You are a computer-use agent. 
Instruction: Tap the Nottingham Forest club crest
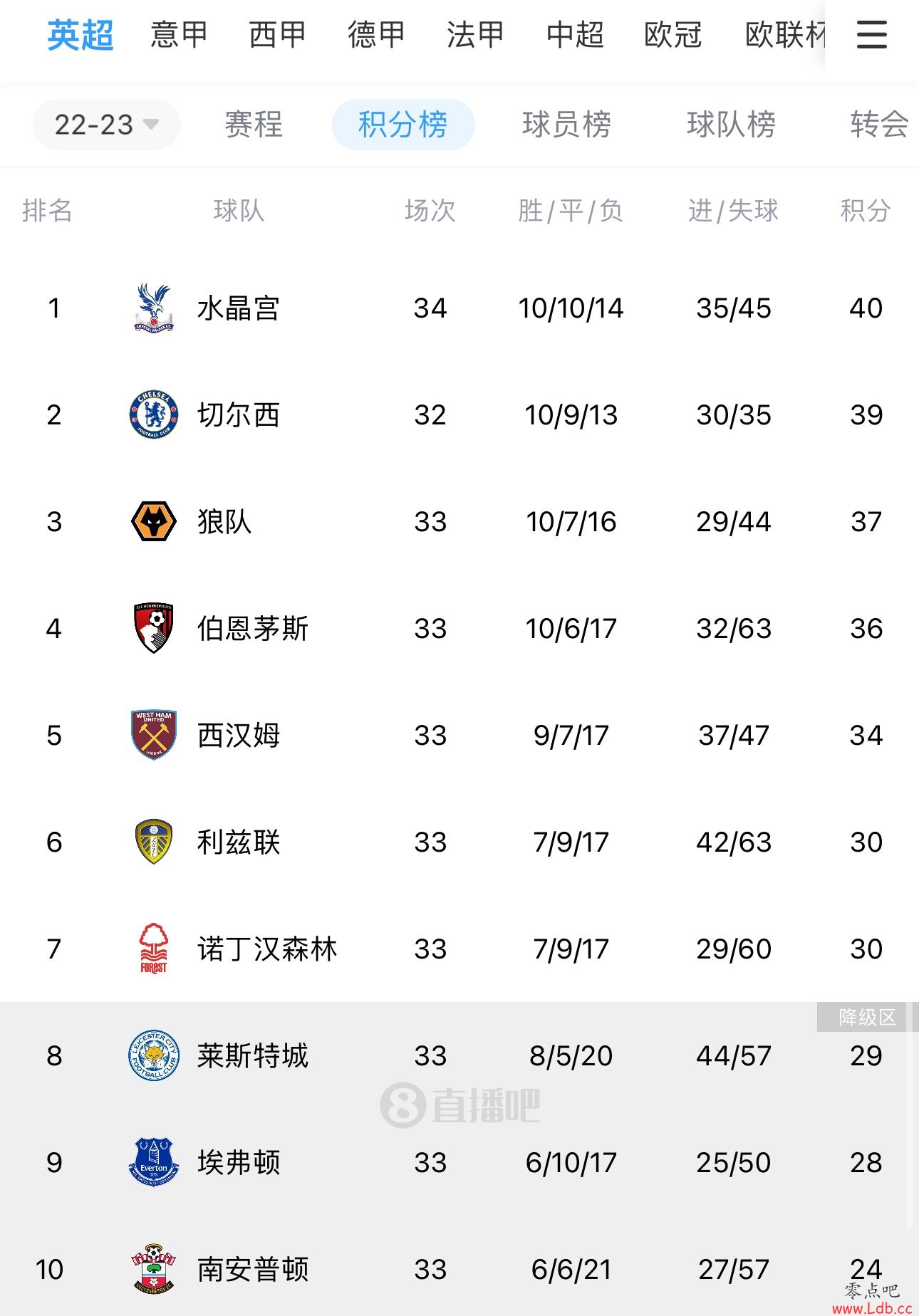pos(154,949)
